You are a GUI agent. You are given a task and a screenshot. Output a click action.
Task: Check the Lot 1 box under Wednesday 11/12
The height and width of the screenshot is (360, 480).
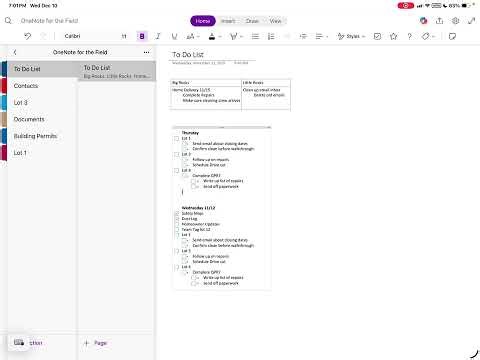tap(177, 235)
